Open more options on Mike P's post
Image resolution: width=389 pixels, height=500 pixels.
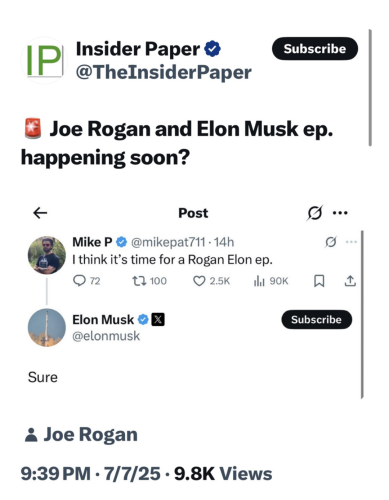pyautogui.click(x=351, y=242)
